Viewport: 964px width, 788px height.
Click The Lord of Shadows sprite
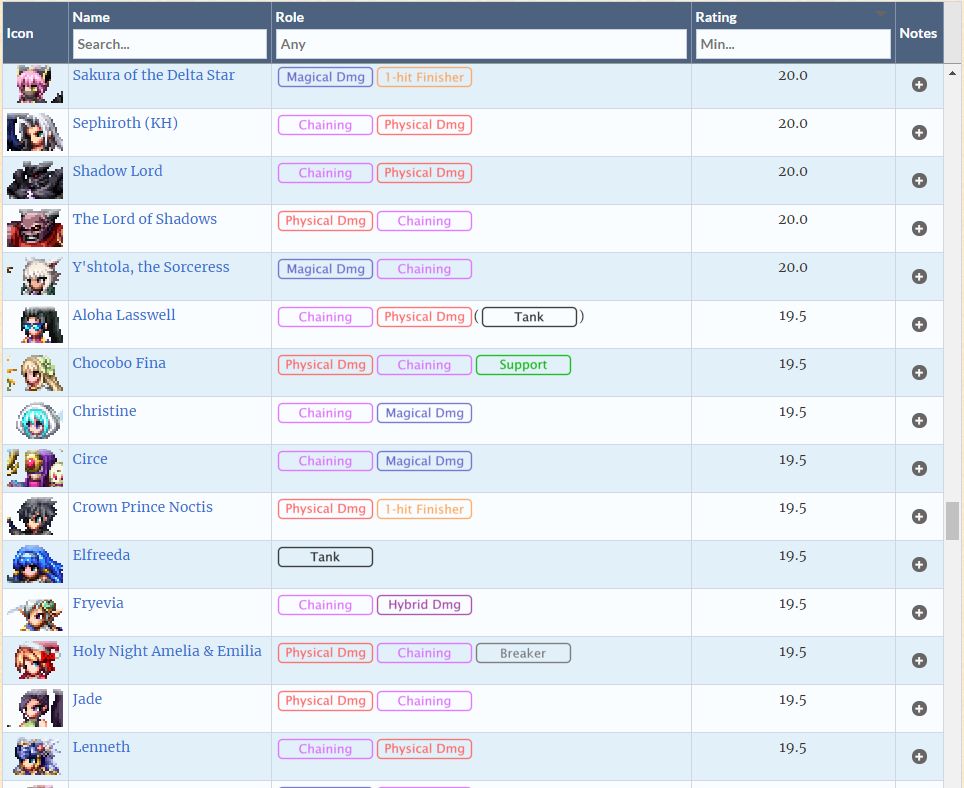pos(35,227)
